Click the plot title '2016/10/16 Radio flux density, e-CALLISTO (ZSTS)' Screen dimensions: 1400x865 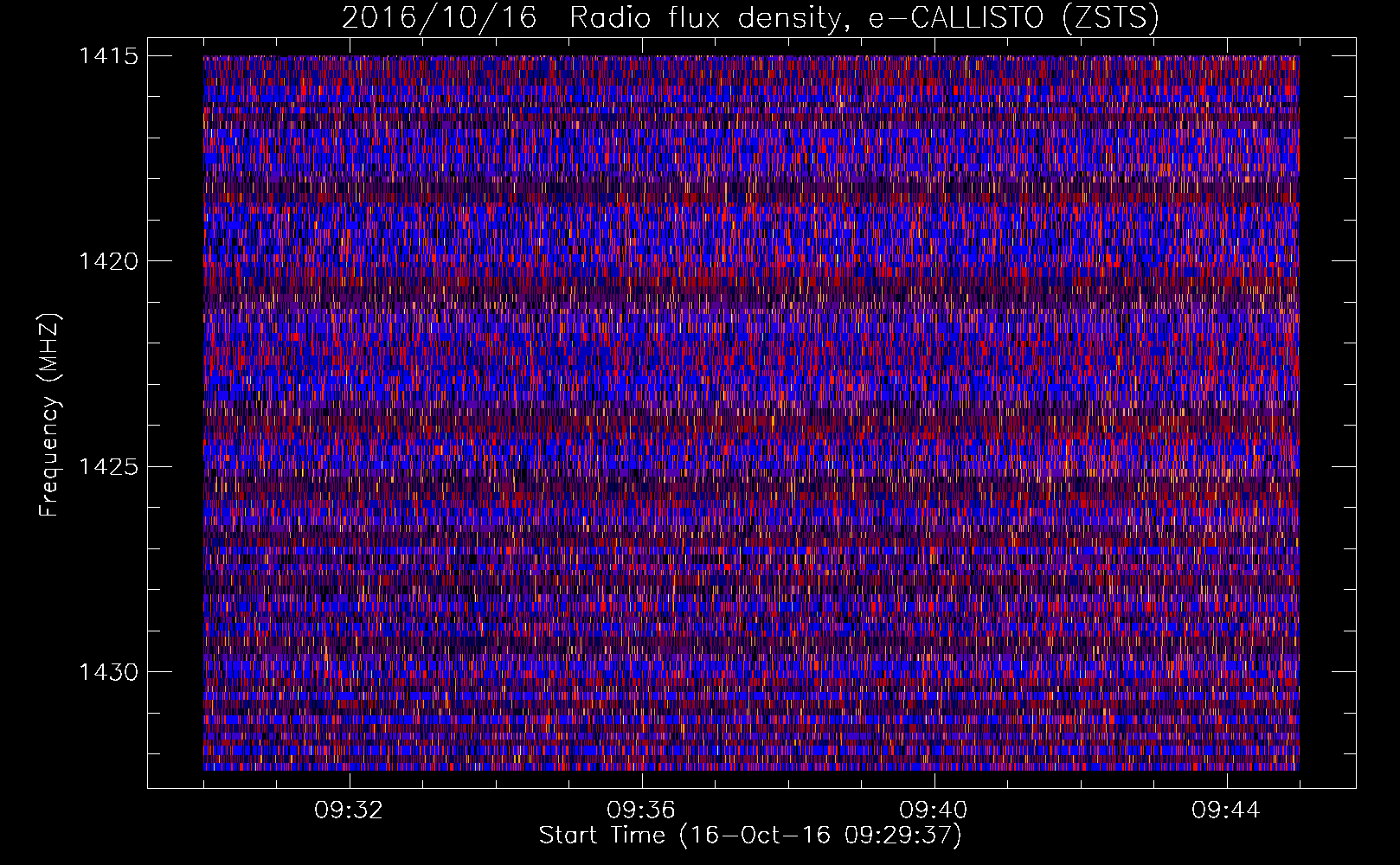tap(750, 18)
